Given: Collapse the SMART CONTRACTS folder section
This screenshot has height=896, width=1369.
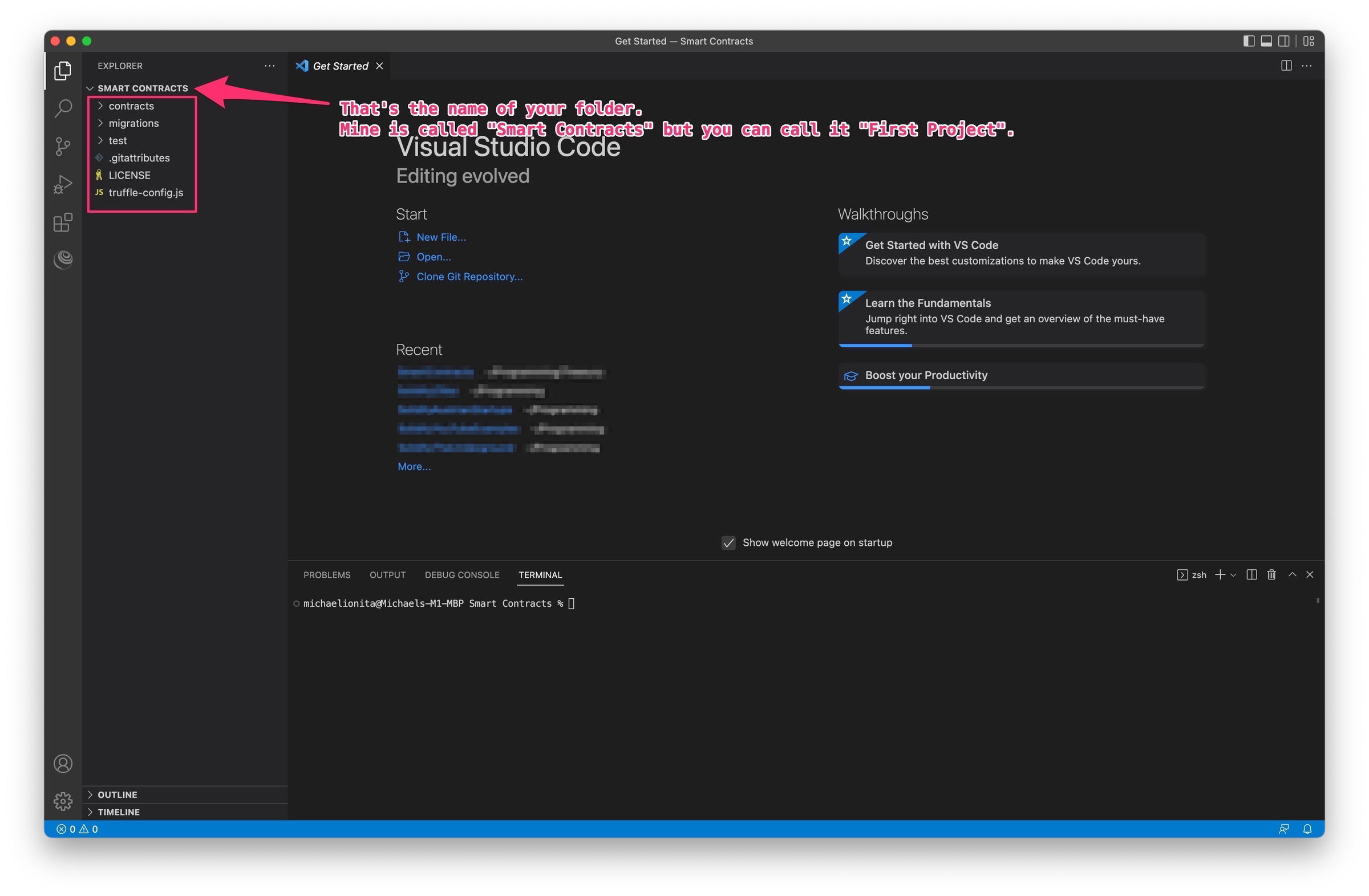Looking at the screenshot, I should 143,88.
